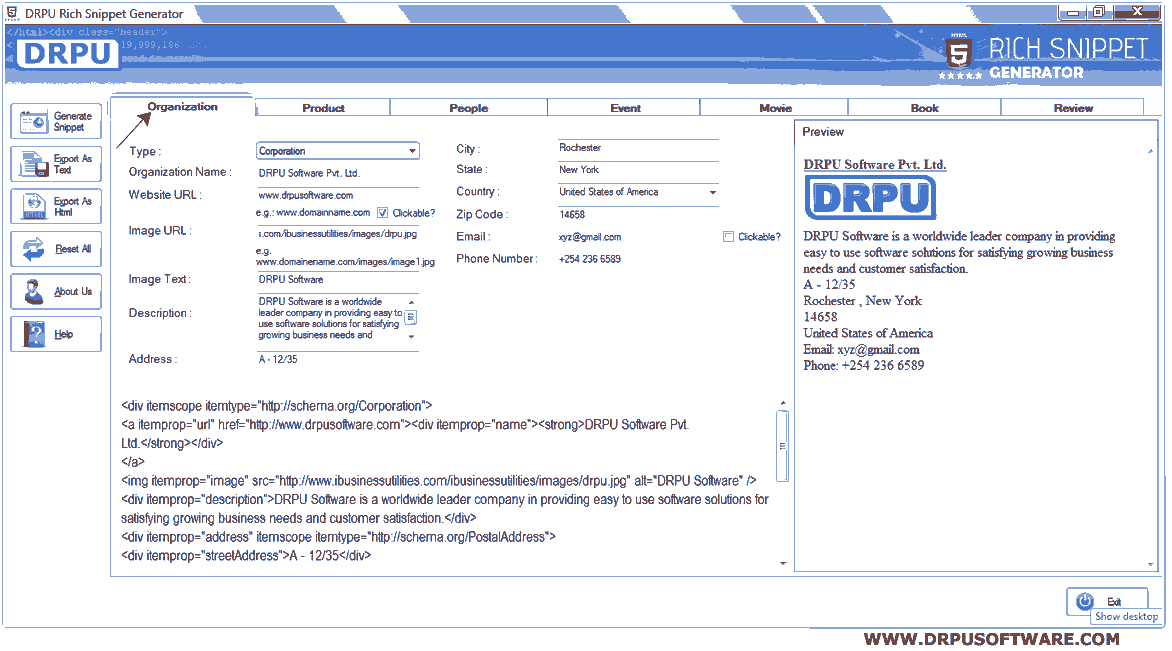Screen dimensions: 1172x651
Task: Click the Export As Text icon
Action: point(34,164)
